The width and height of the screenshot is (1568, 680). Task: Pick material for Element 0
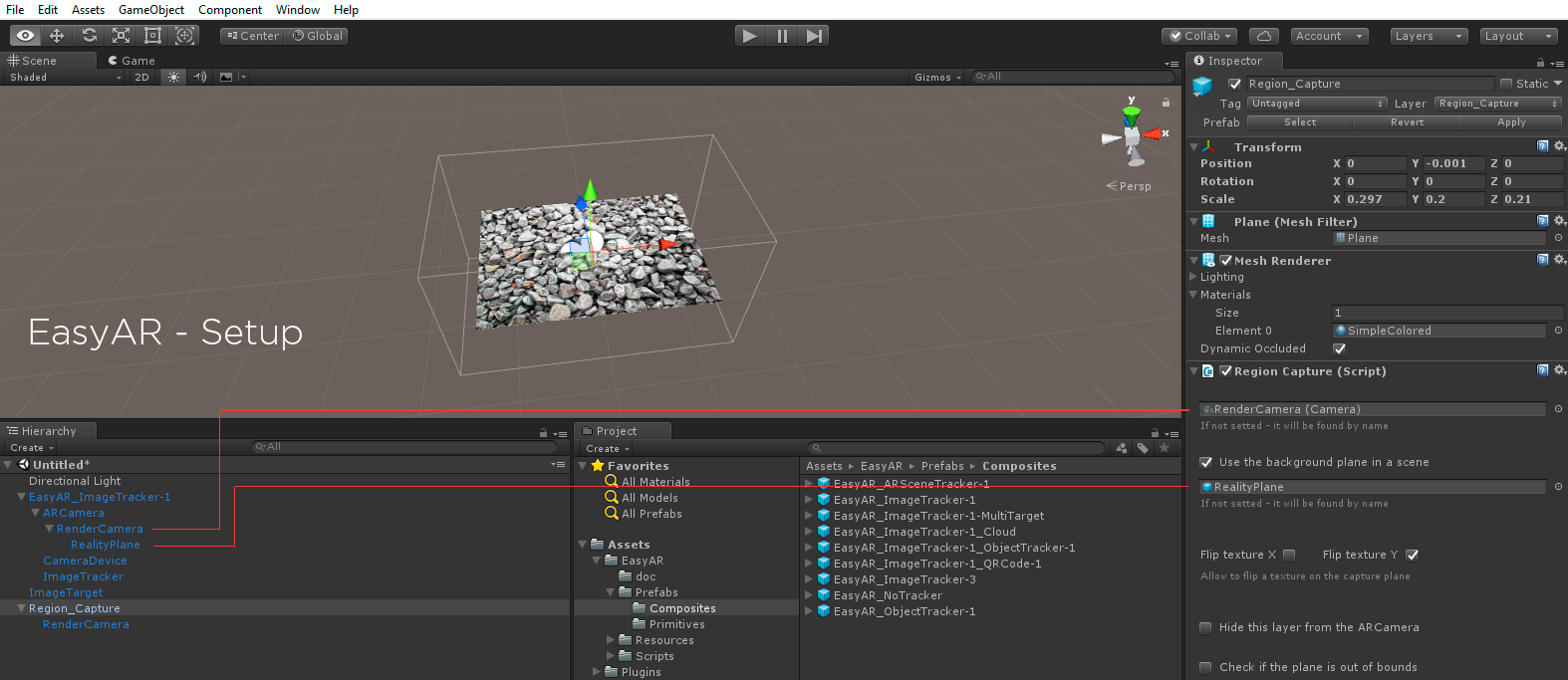[1558, 331]
